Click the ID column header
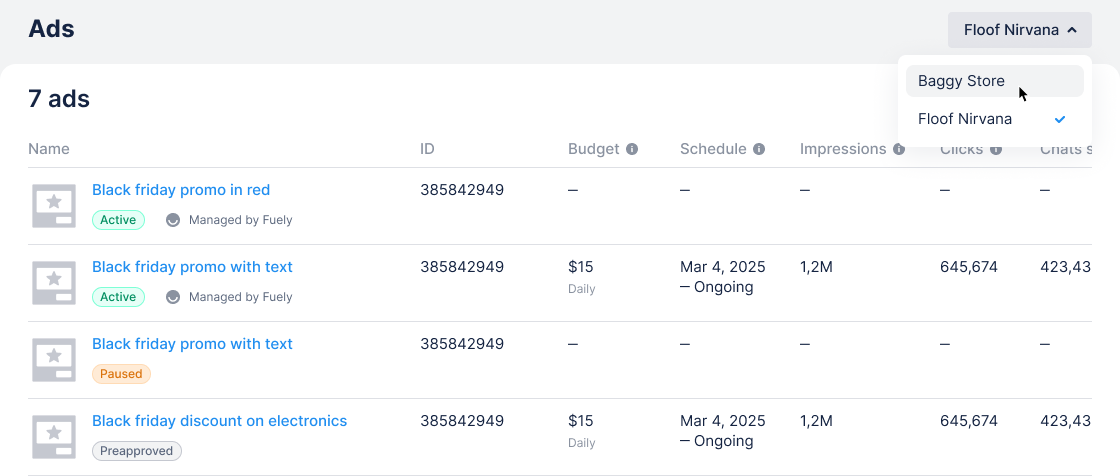1120x476 pixels. point(427,149)
